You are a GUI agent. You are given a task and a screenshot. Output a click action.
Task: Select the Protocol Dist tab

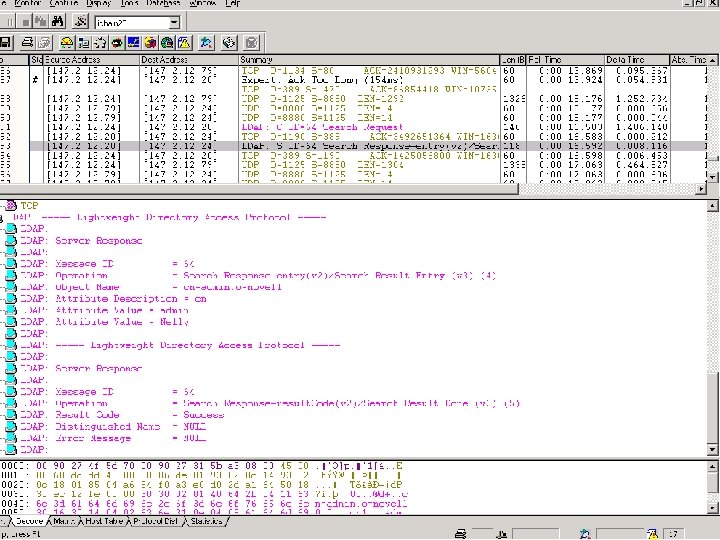point(156,521)
